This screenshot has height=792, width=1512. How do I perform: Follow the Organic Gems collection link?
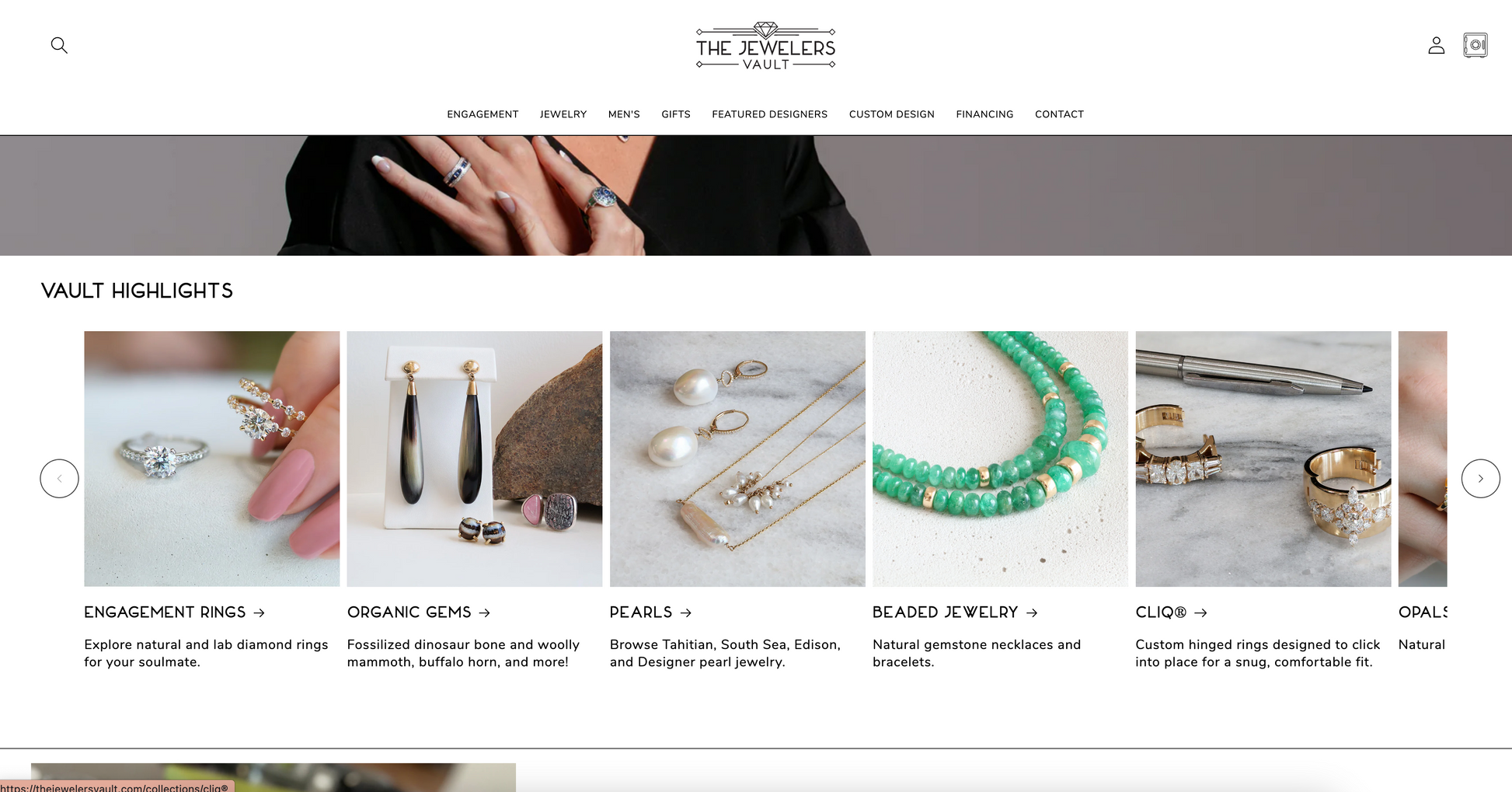418,612
